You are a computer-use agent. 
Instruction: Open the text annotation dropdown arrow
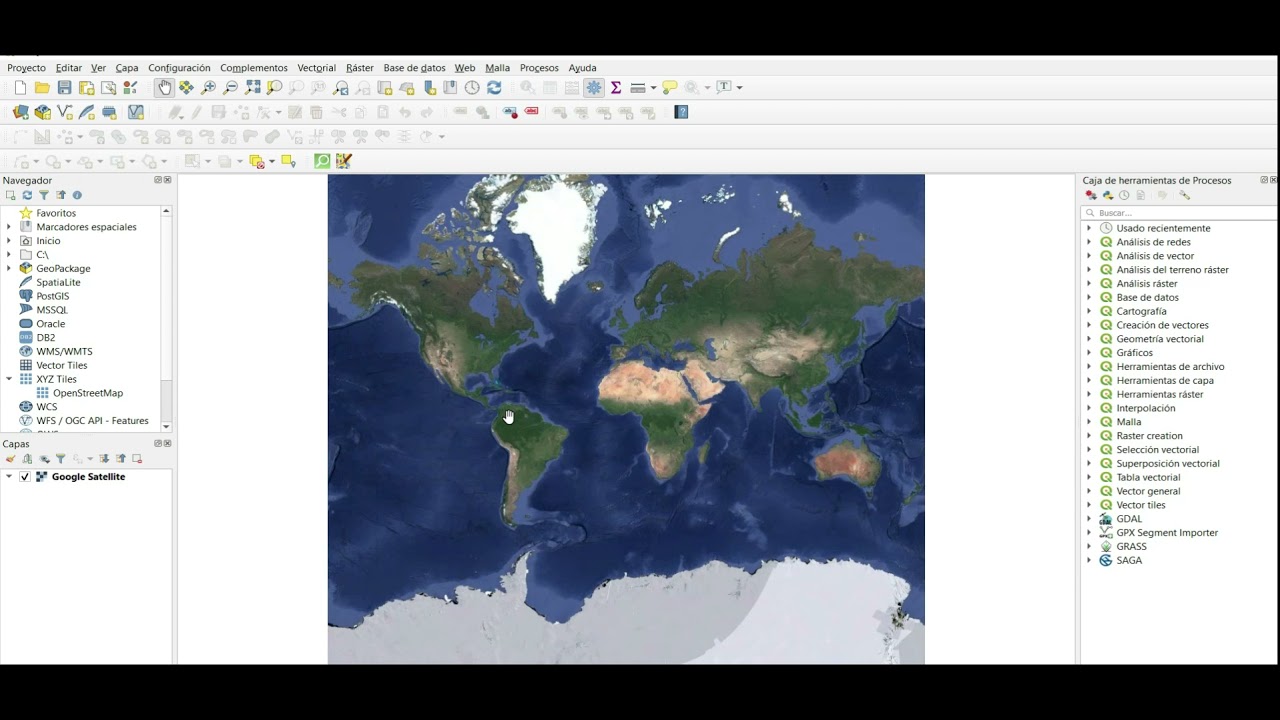tap(740, 88)
